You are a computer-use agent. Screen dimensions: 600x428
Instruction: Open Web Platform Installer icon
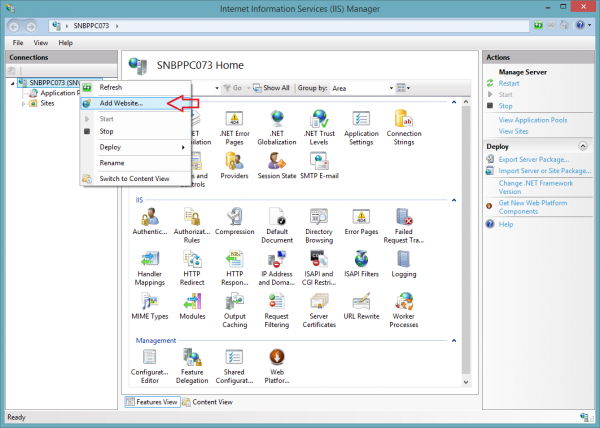277,366
